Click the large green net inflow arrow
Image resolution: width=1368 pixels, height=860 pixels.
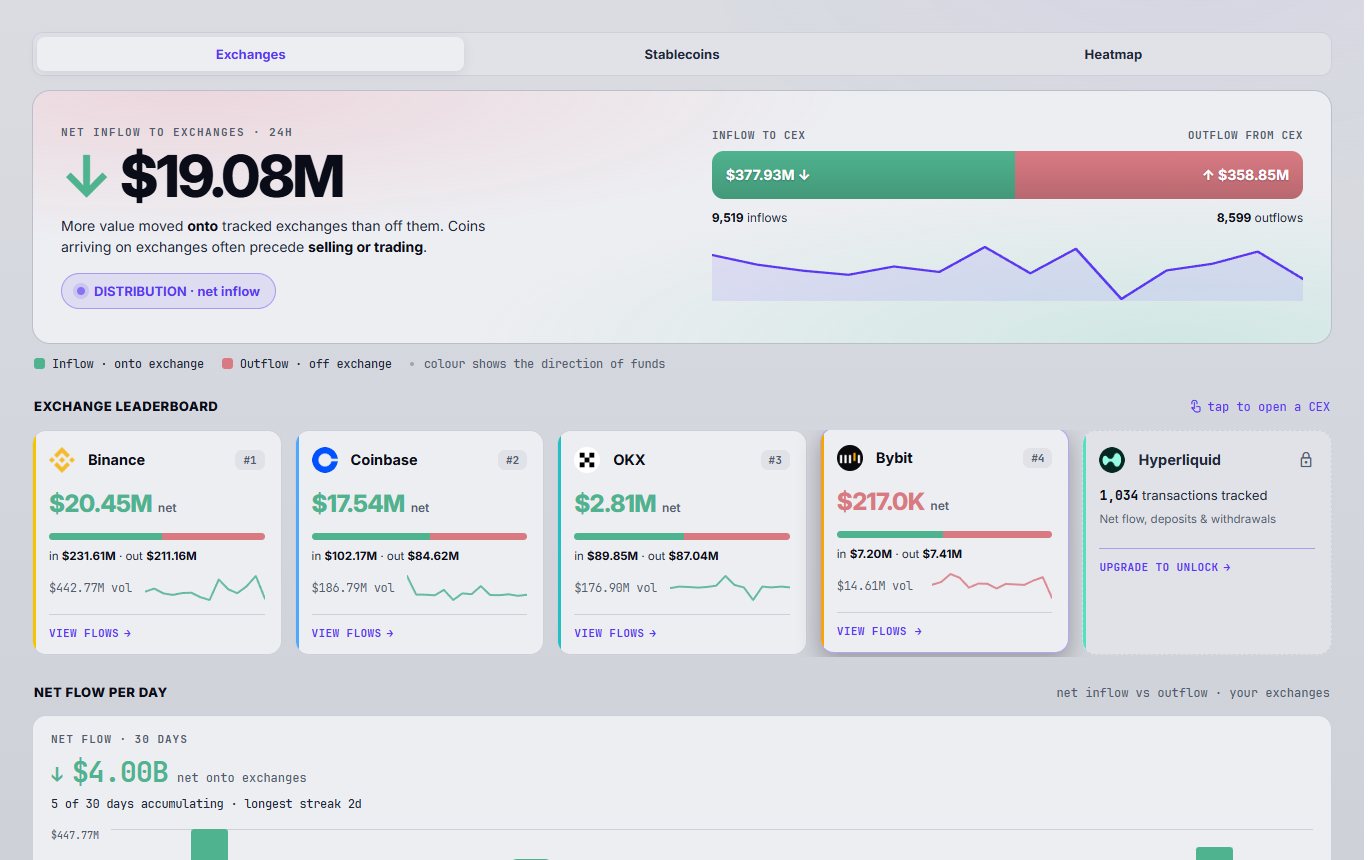(86, 177)
